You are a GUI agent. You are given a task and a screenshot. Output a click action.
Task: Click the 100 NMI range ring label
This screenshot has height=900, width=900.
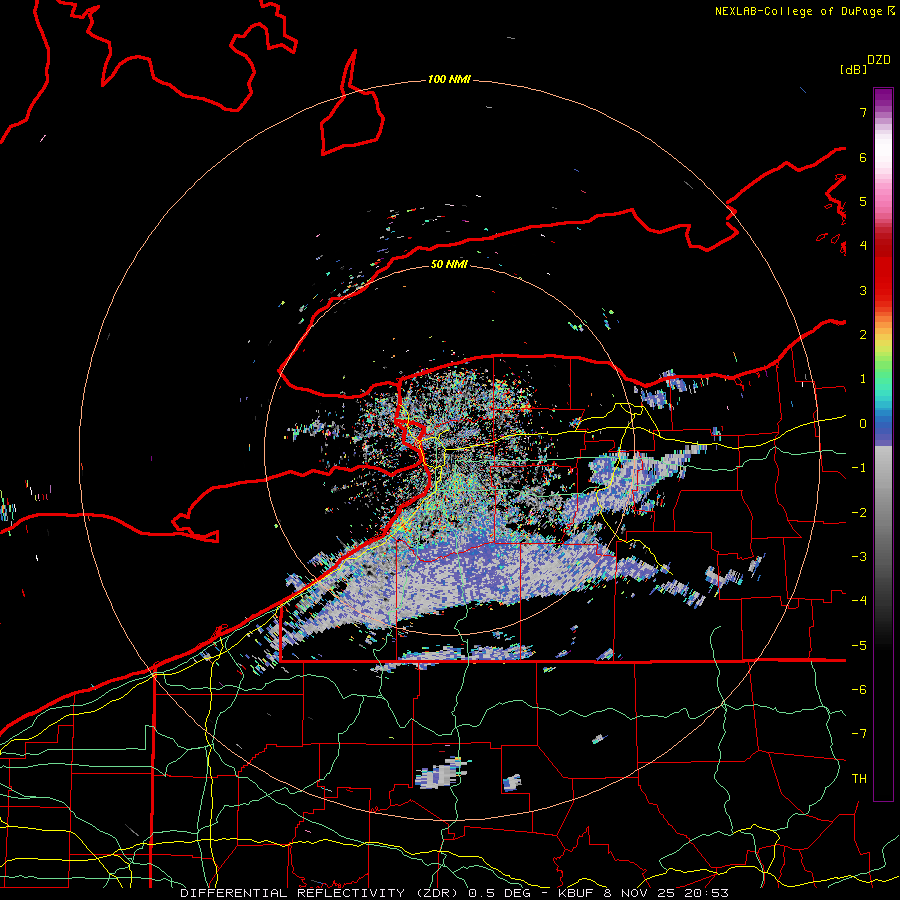[449, 79]
